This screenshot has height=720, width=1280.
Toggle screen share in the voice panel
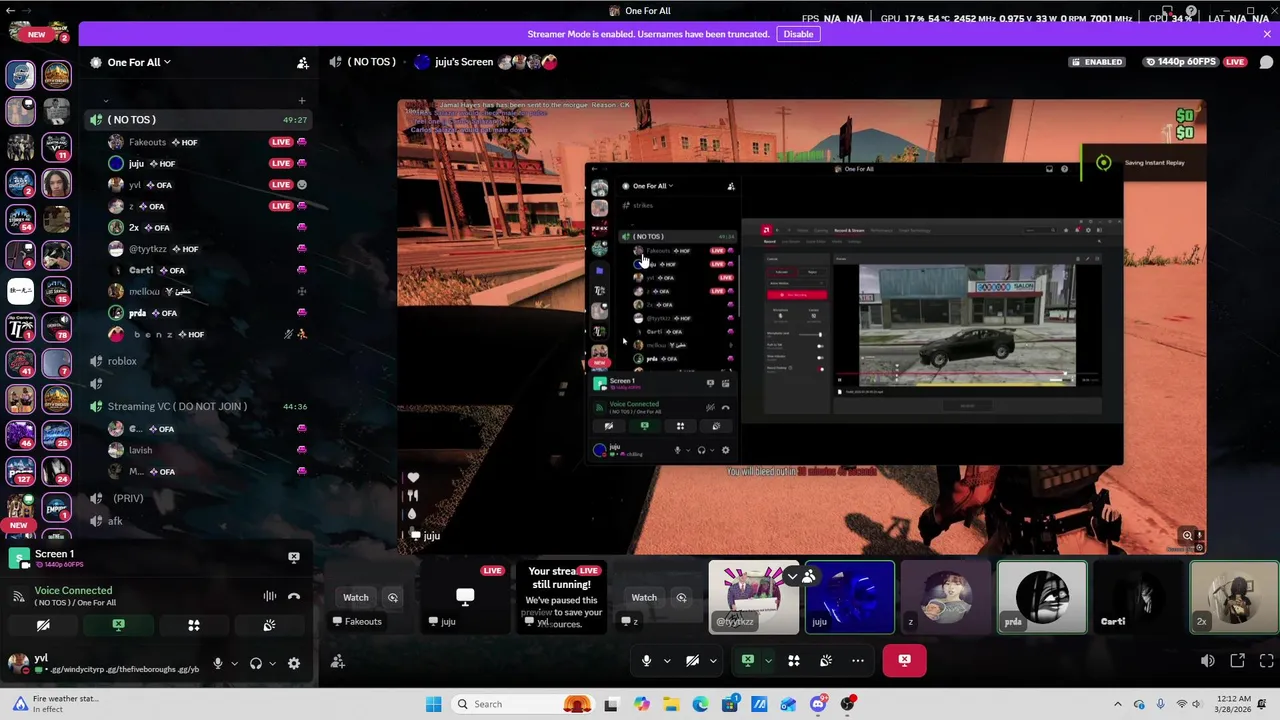(x=118, y=625)
